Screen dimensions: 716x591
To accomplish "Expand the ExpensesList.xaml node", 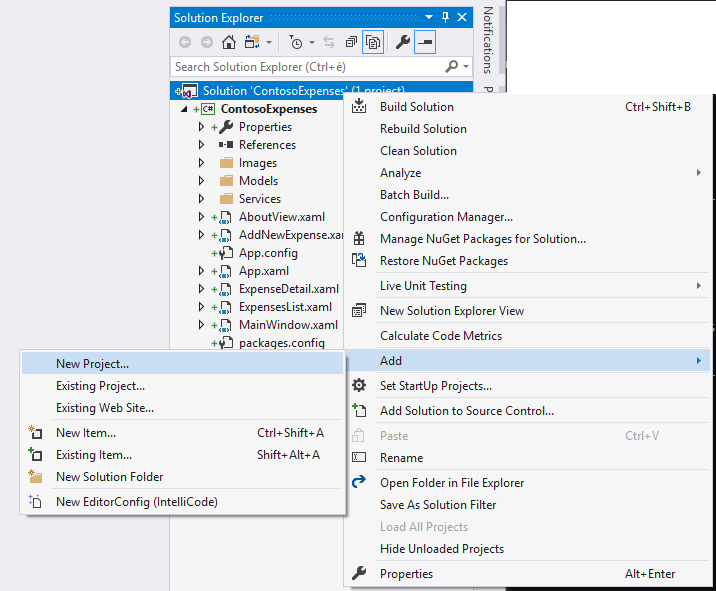I will click(x=201, y=307).
